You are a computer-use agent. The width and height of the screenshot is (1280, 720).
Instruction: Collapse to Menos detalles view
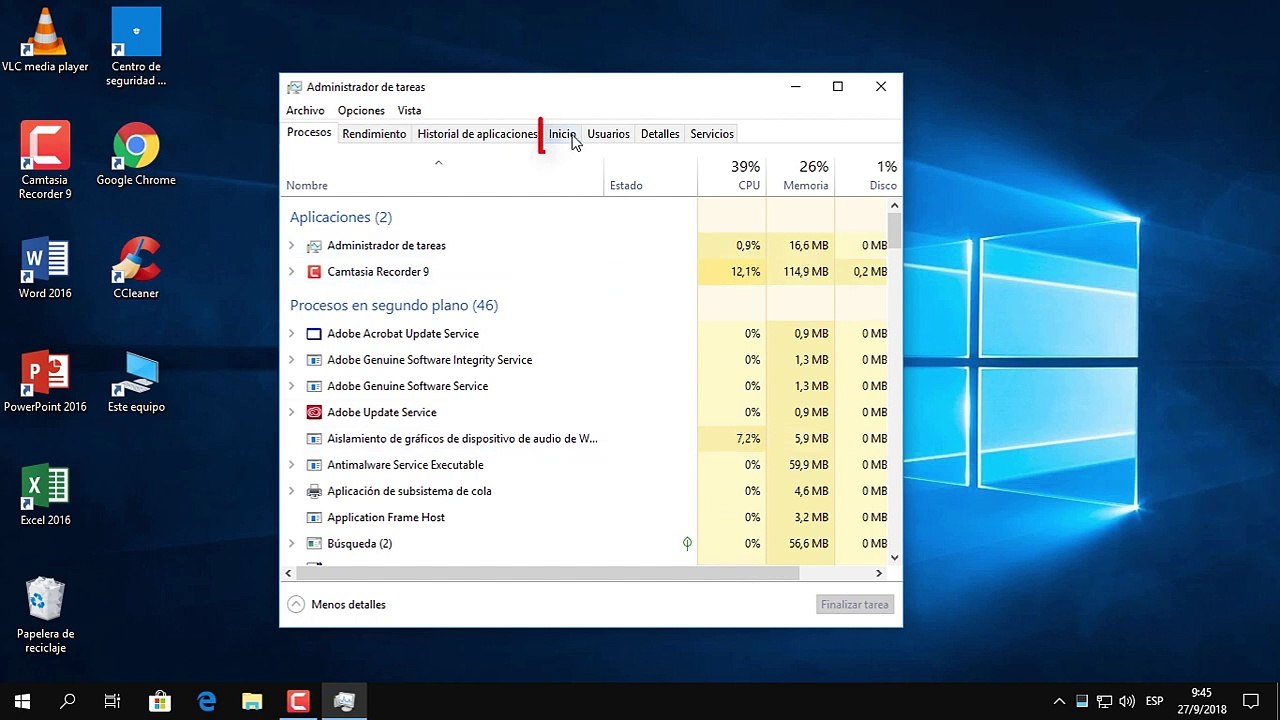[336, 604]
